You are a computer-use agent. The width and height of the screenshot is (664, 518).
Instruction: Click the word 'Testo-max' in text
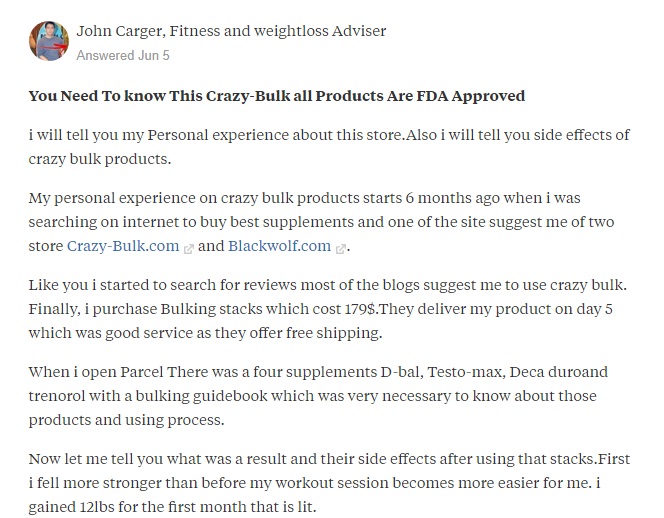(465, 372)
